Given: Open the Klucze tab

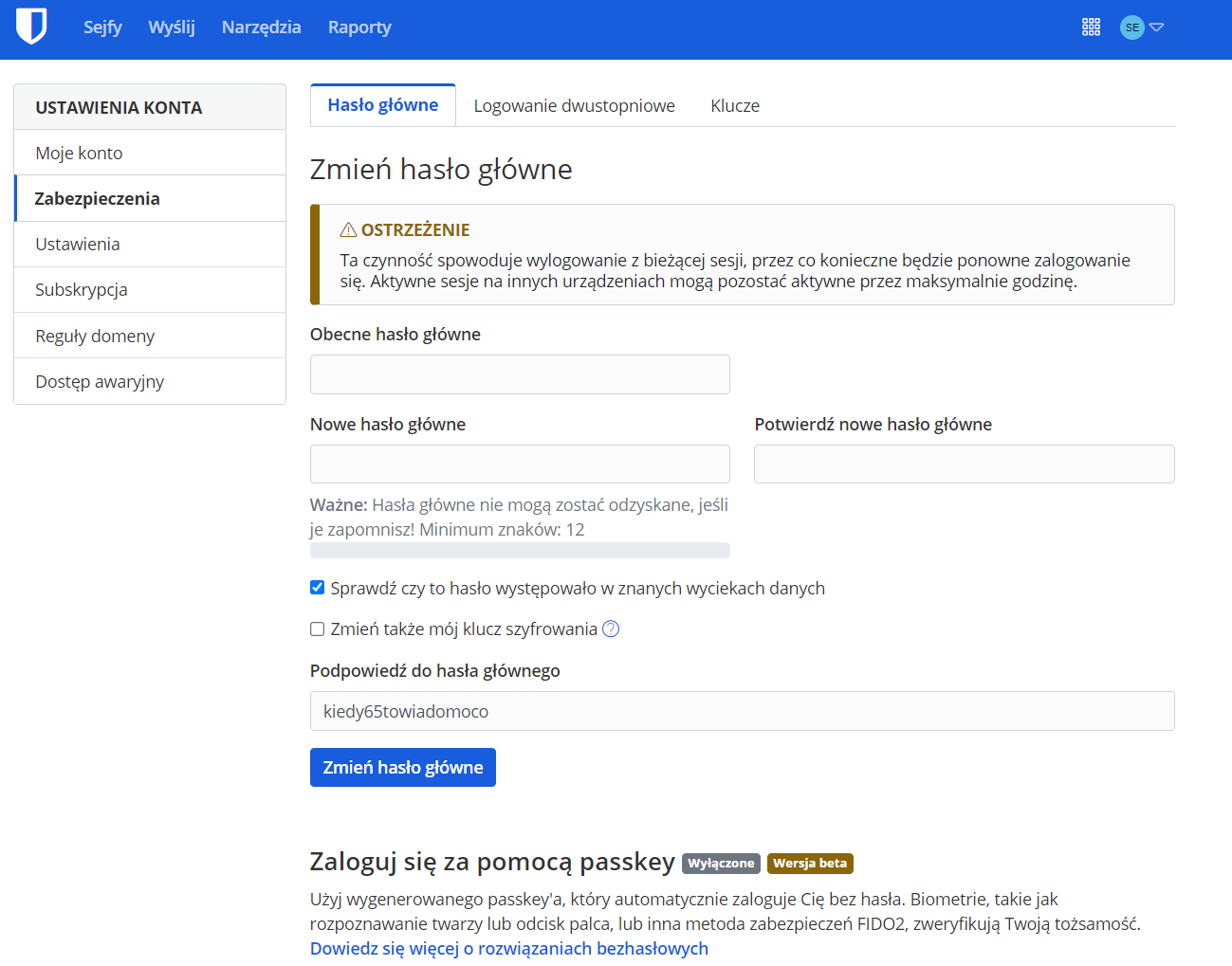Looking at the screenshot, I should [735, 106].
